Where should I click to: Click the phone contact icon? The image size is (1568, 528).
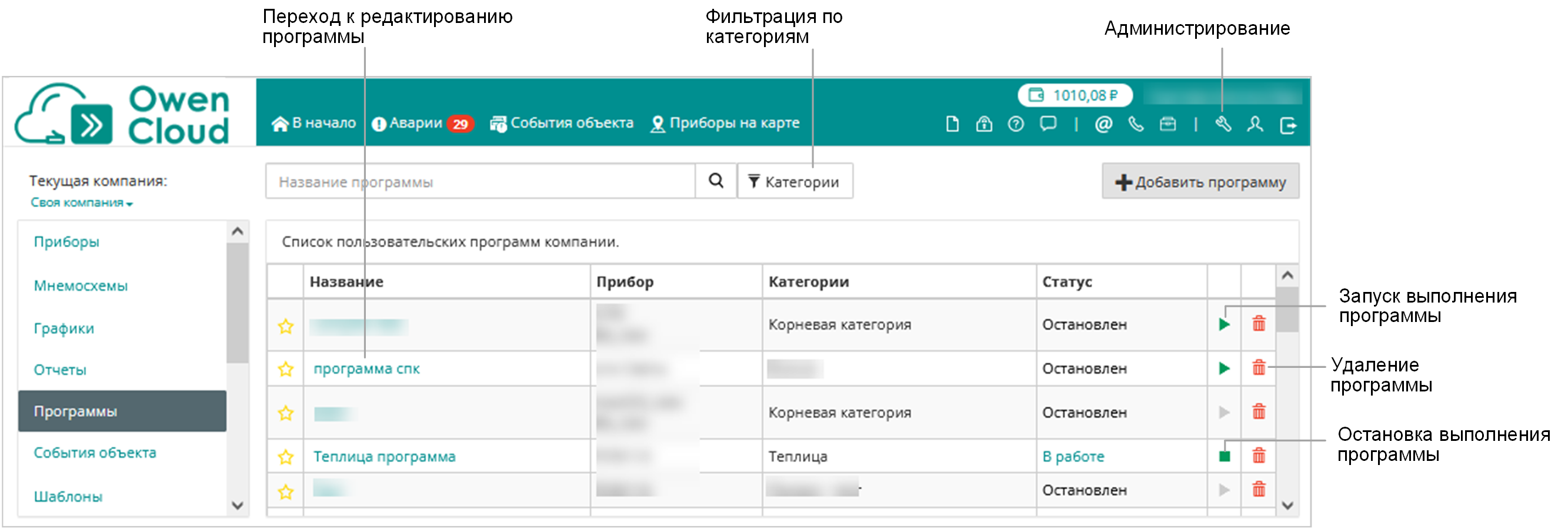pos(1135,125)
